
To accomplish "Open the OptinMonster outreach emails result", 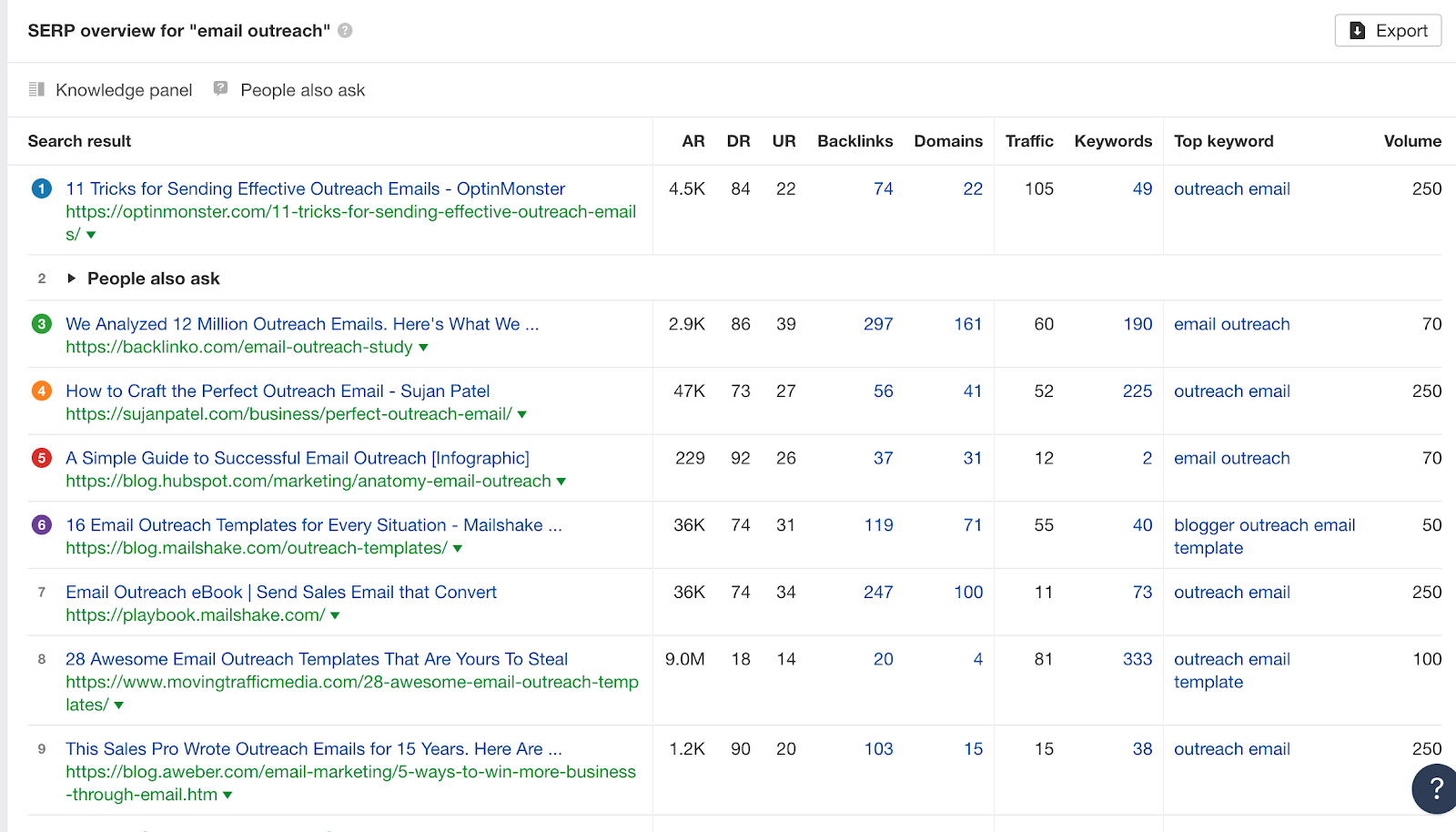I will tap(315, 188).
